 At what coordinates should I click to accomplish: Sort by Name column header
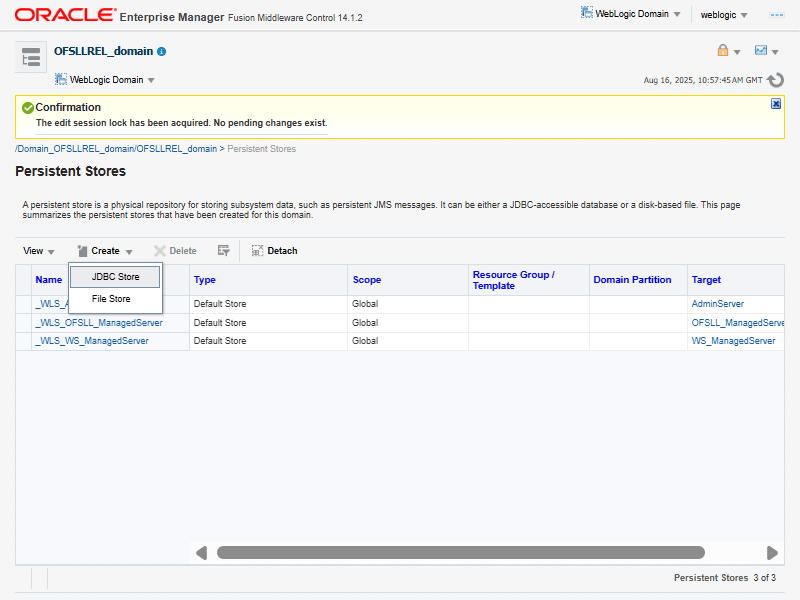click(49, 280)
